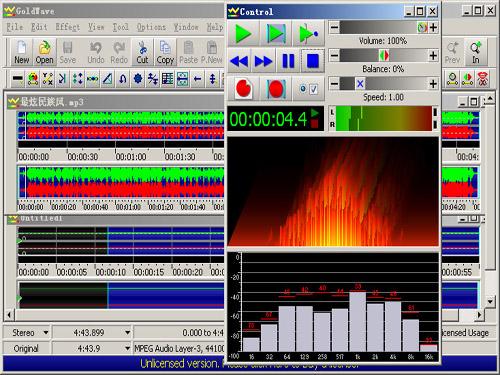Click the grid table effect icon

[167, 79]
